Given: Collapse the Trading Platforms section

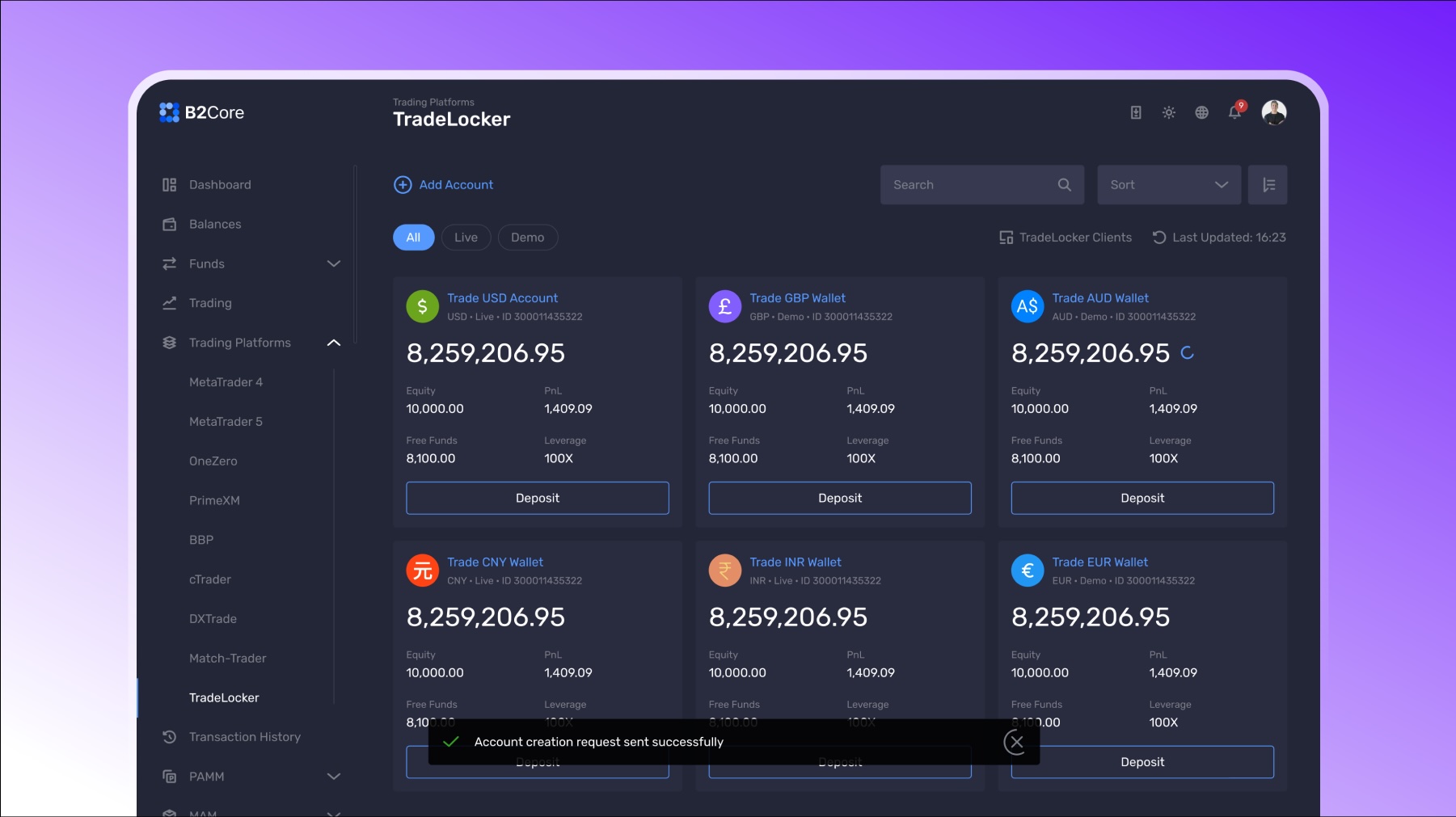Looking at the screenshot, I should (333, 343).
